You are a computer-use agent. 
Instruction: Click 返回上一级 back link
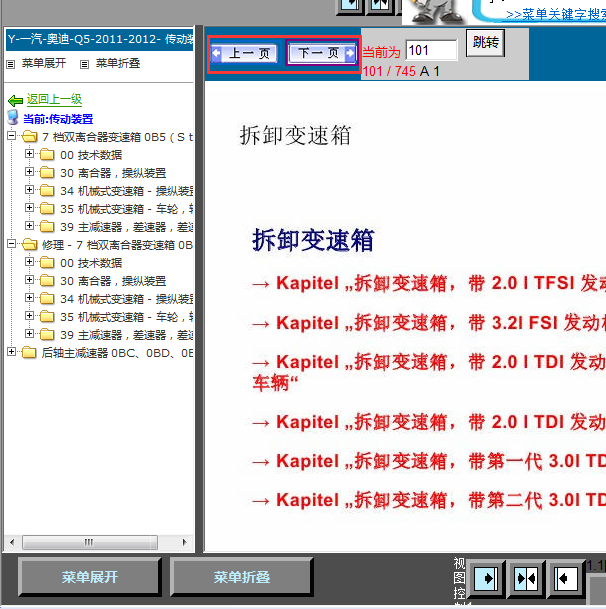pos(54,99)
